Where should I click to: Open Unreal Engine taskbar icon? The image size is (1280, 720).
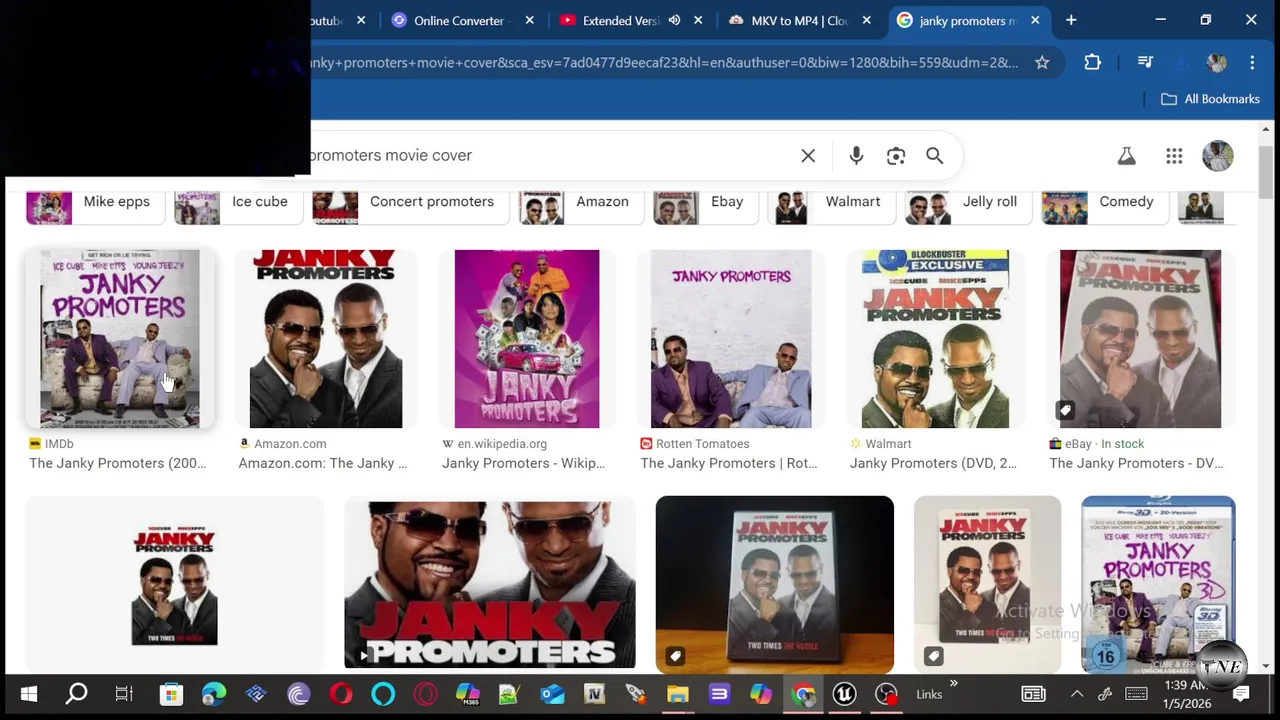844,694
